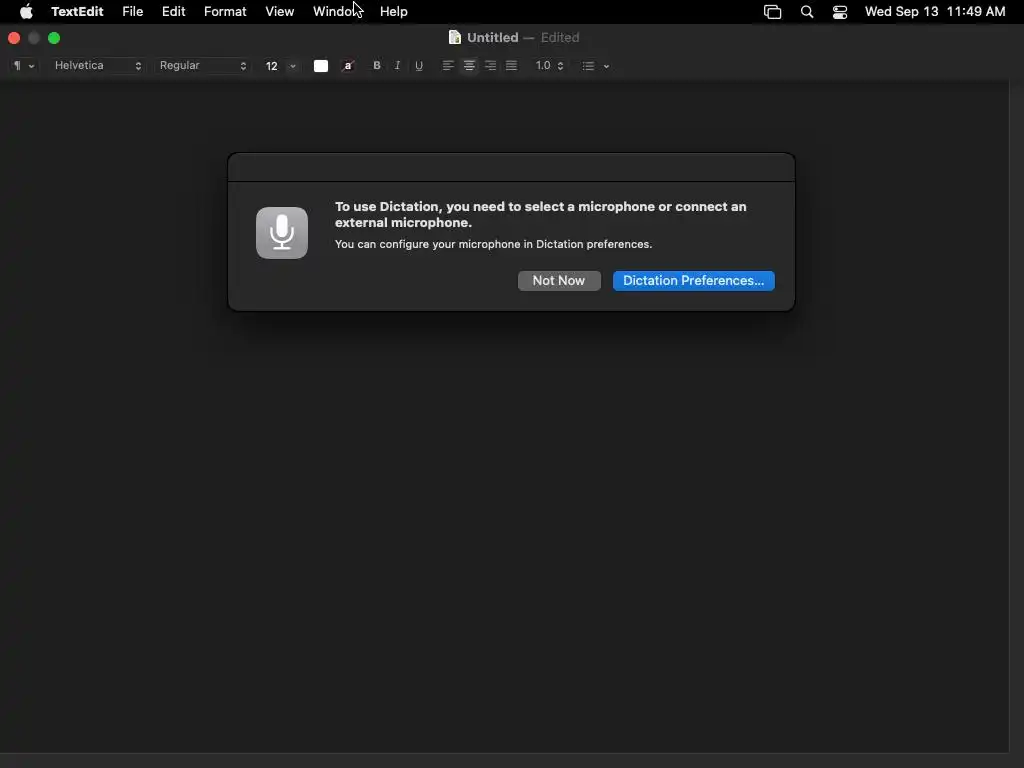Align text right
Image resolution: width=1024 pixels, height=768 pixels.
[490, 66]
